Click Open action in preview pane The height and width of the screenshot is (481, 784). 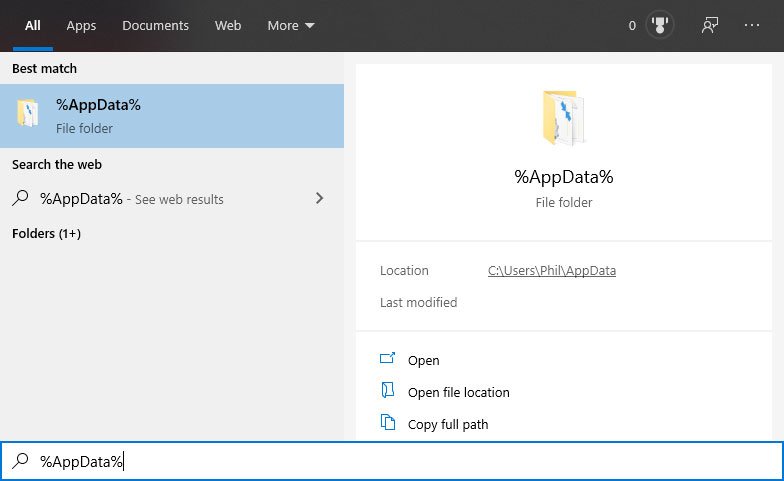[x=424, y=360]
